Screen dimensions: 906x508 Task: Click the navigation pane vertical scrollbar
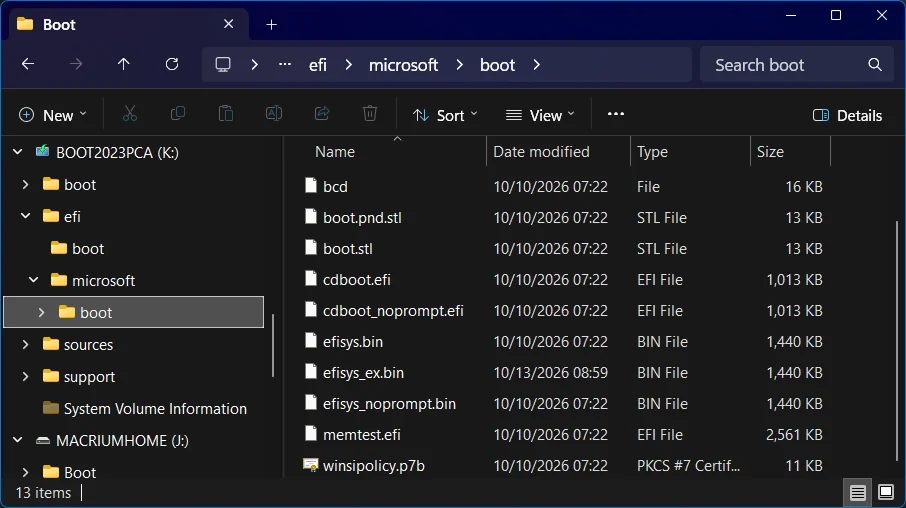273,346
